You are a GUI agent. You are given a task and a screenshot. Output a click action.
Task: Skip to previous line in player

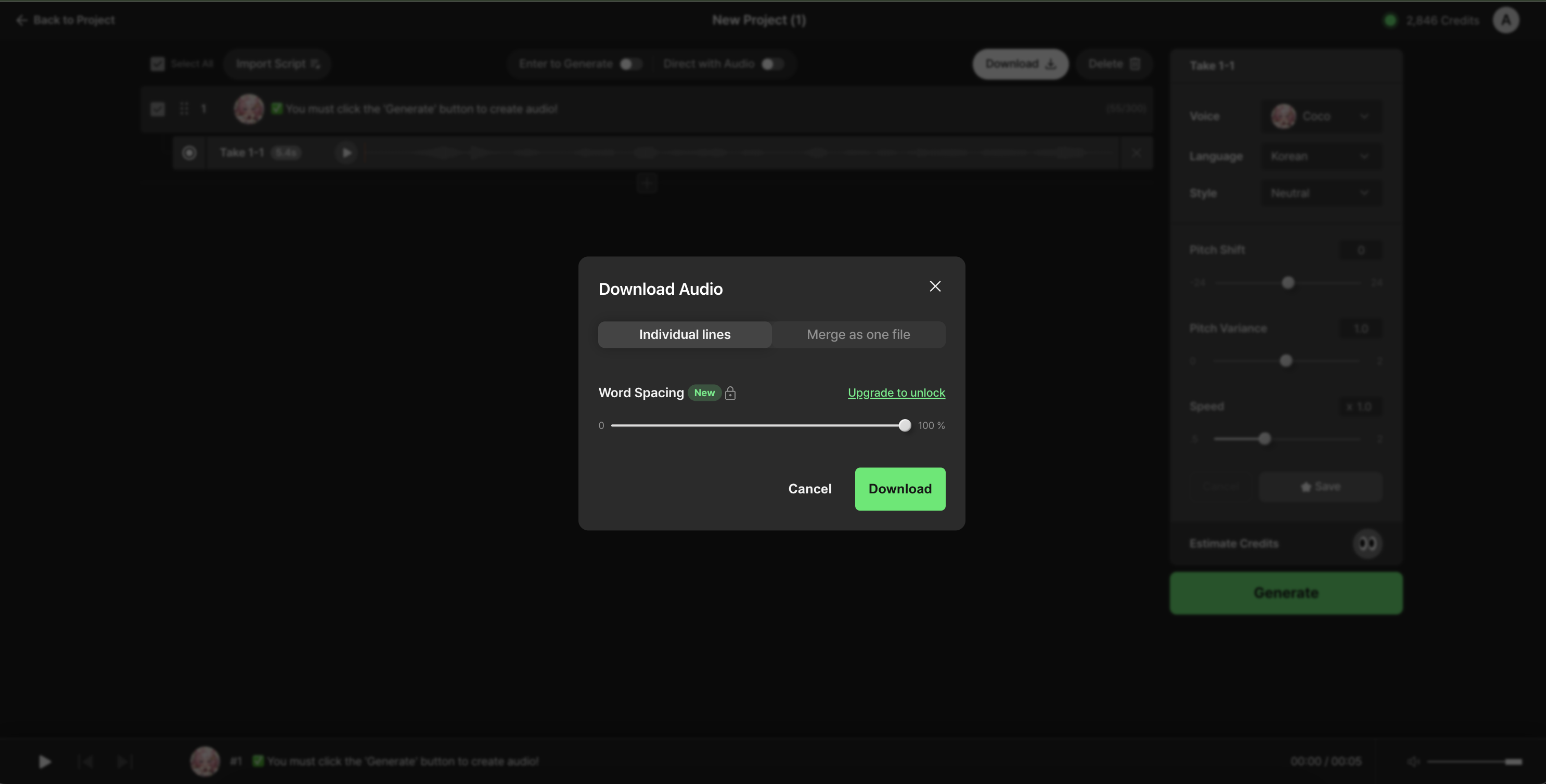pos(85,761)
